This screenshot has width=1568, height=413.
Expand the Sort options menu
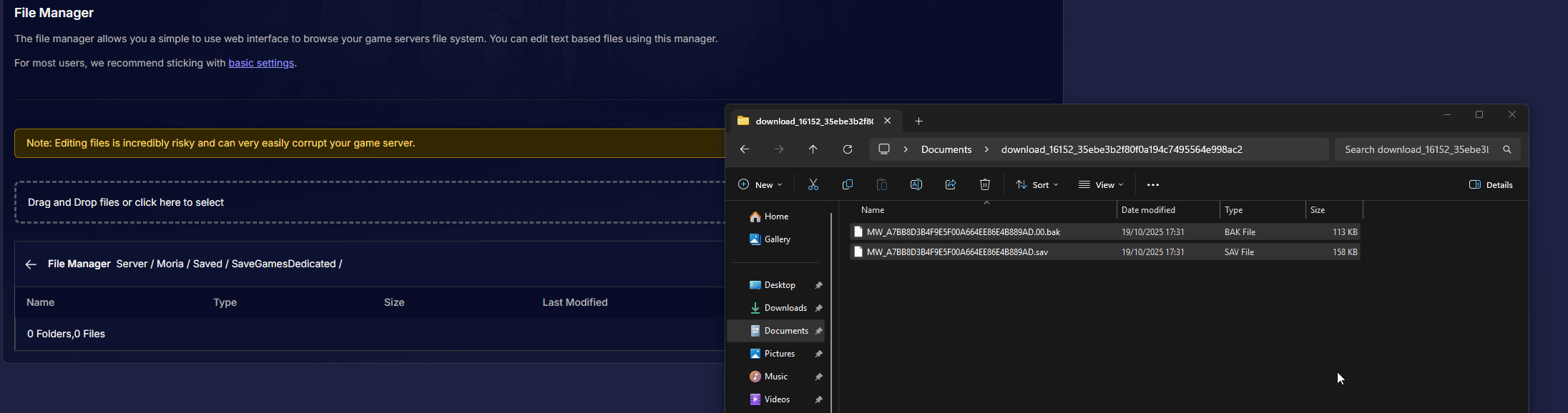coord(1037,185)
